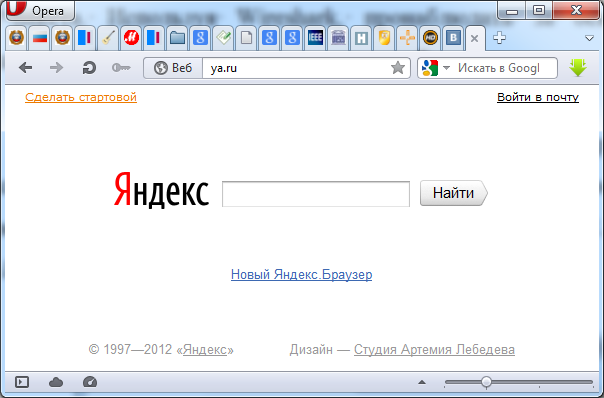Open the Opera main menu button
The width and height of the screenshot is (604, 398).
(40, 10)
